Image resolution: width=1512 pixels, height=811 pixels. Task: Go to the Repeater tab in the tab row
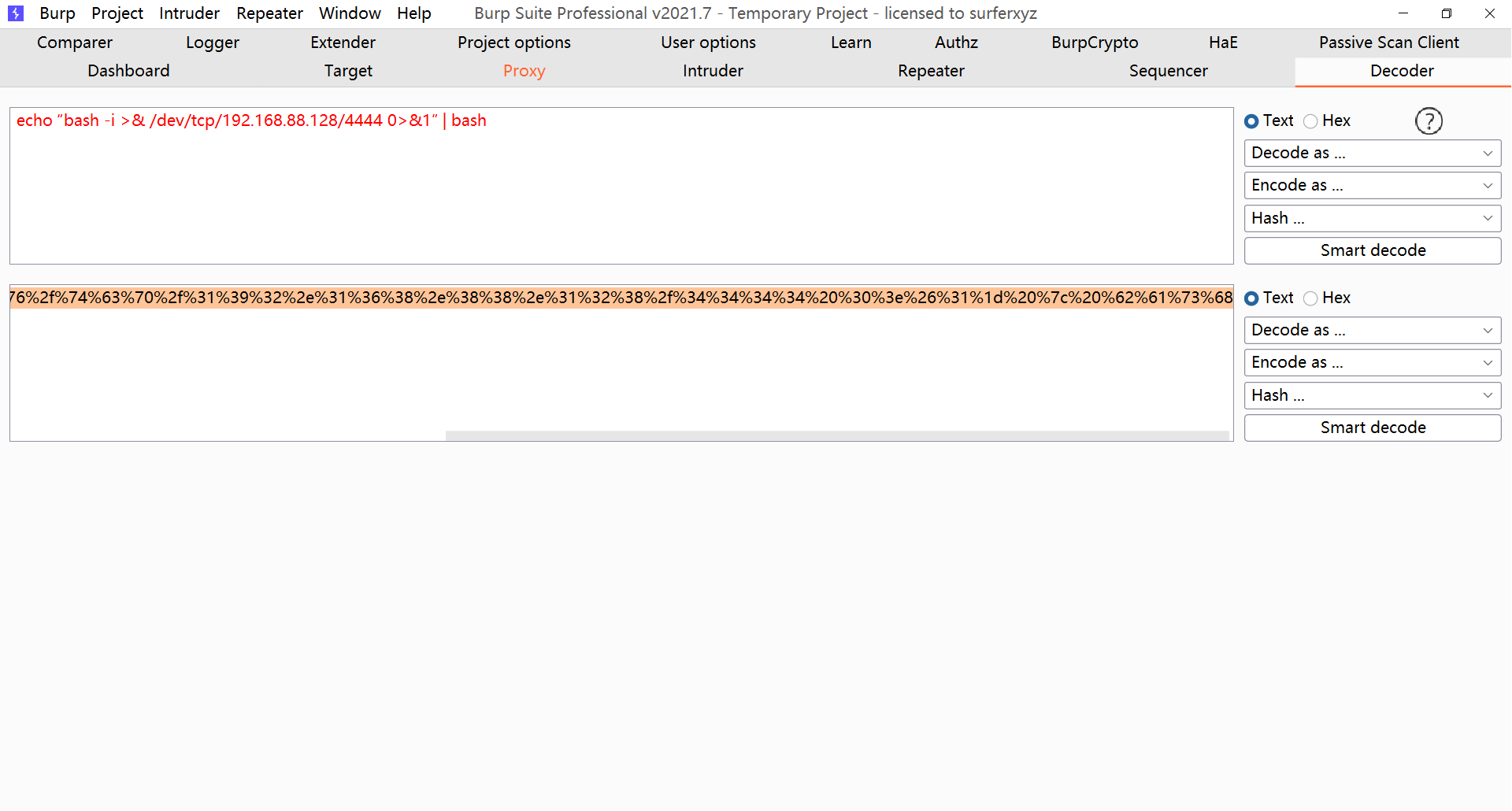coord(931,71)
